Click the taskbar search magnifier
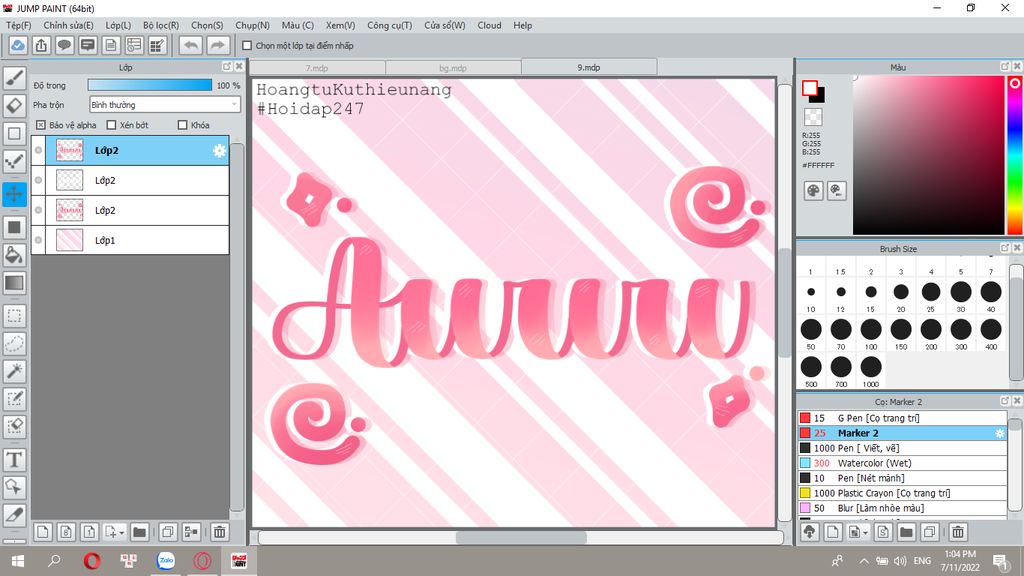Screen dimensions: 1024x576 pos(54,561)
